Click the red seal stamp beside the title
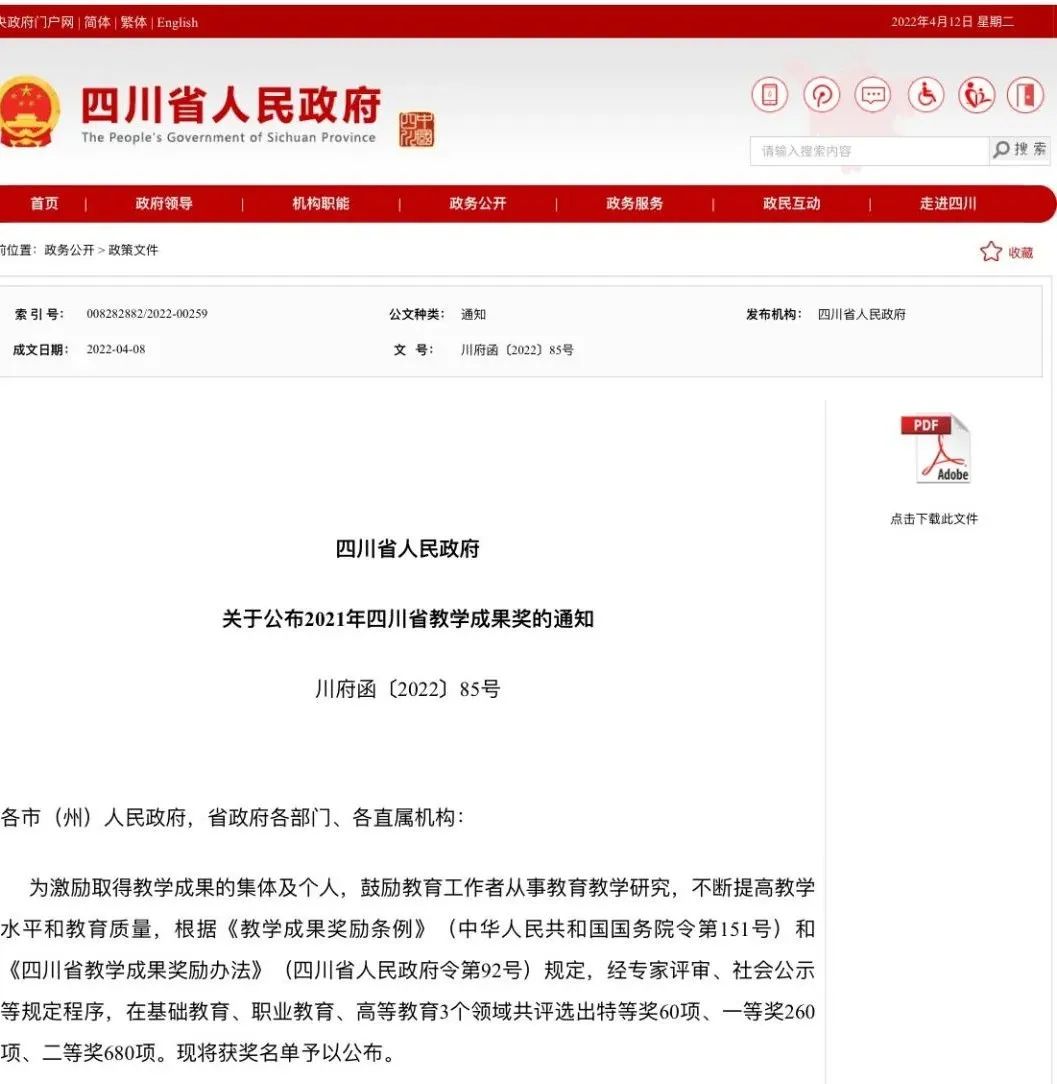1057x1084 pixels. [x=417, y=129]
